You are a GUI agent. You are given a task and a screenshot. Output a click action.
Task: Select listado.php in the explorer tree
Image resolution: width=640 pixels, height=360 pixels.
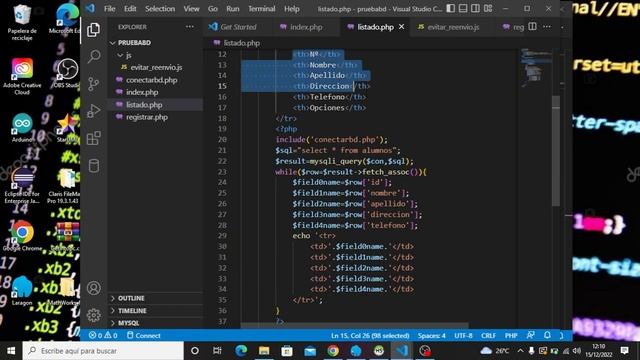[155, 105]
